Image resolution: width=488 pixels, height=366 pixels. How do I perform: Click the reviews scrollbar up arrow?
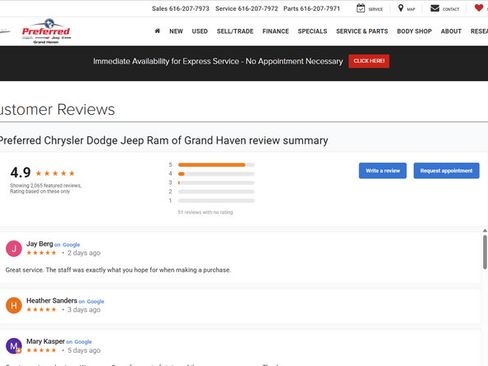[x=485, y=230]
